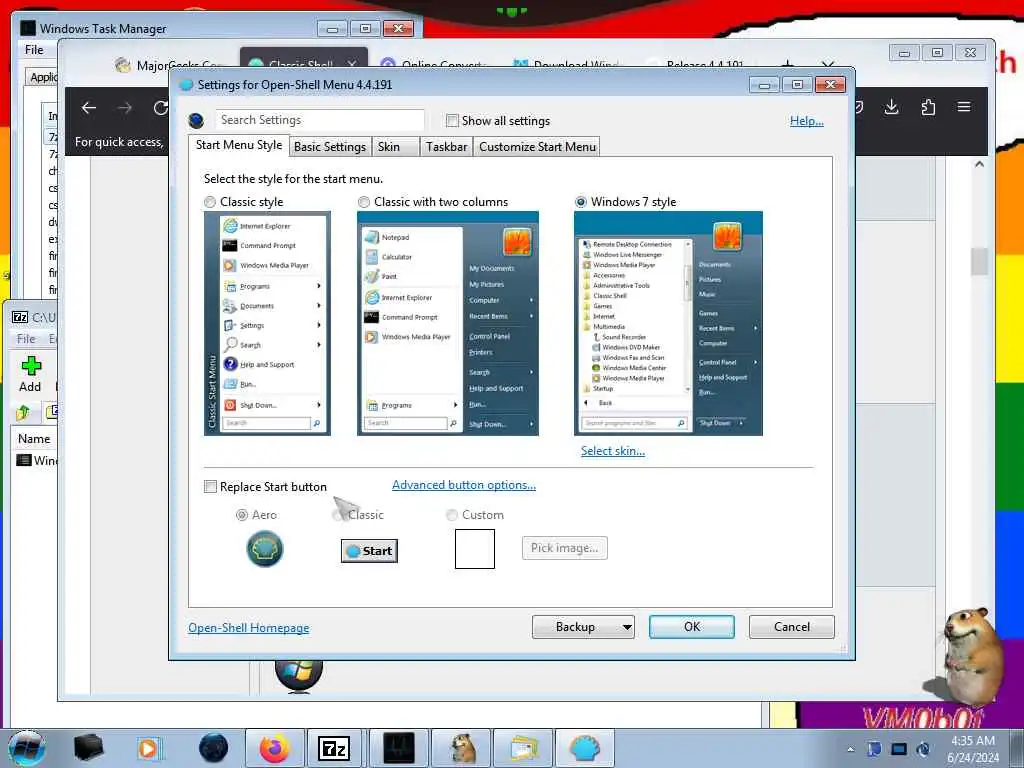Open the Backup dropdown button
Screen dimensions: 1024x768
pos(583,627)
